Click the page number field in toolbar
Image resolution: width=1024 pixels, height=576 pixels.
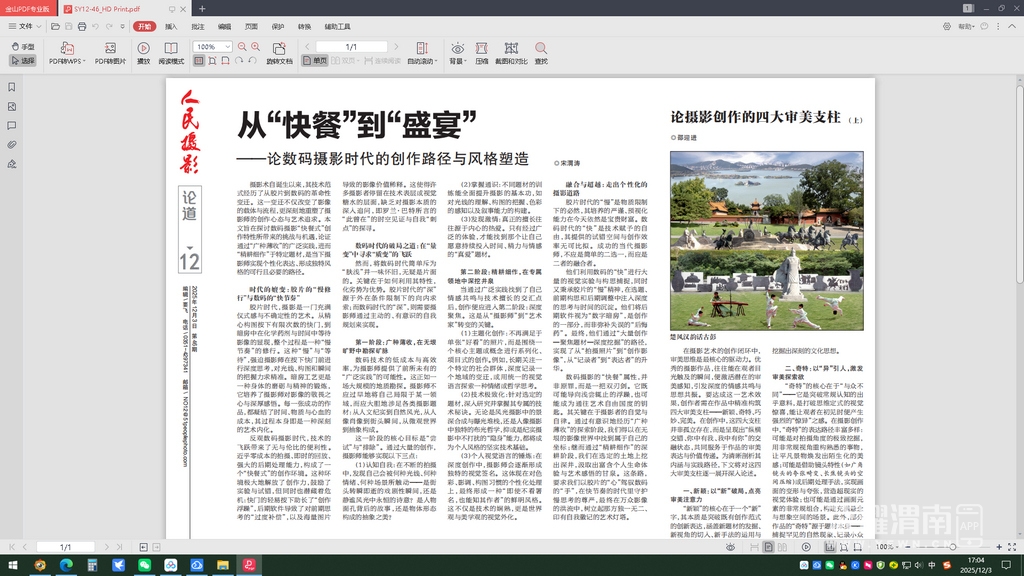[351, 47]
